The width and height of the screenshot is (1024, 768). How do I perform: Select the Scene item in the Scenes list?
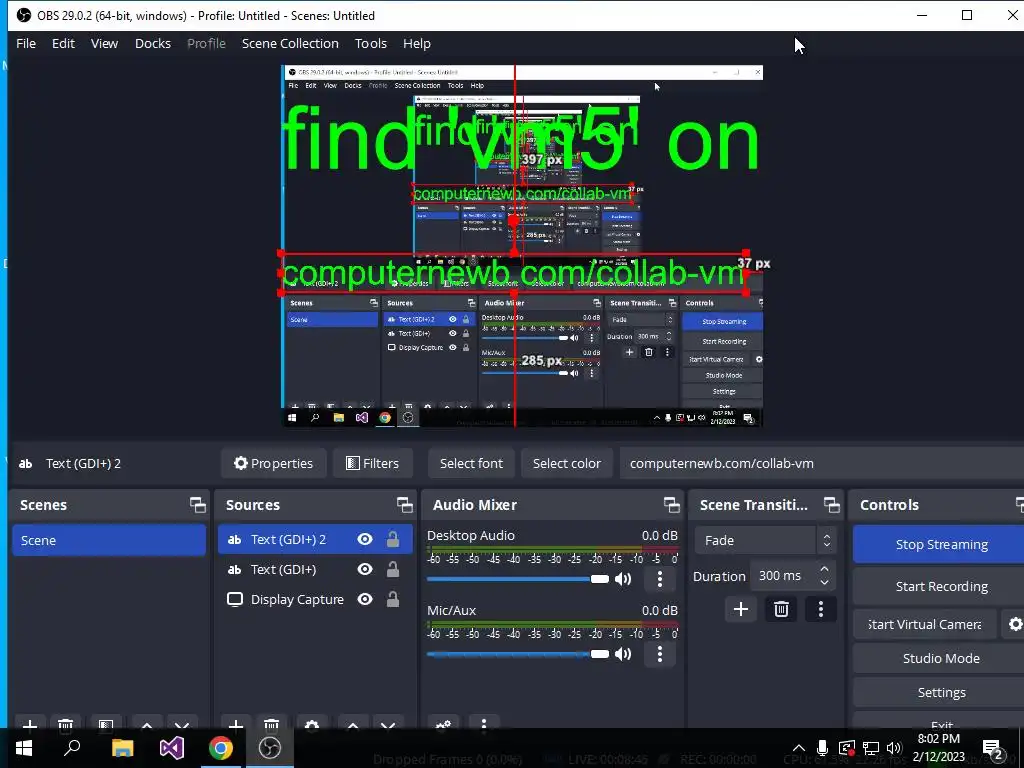tap(109, 540)
